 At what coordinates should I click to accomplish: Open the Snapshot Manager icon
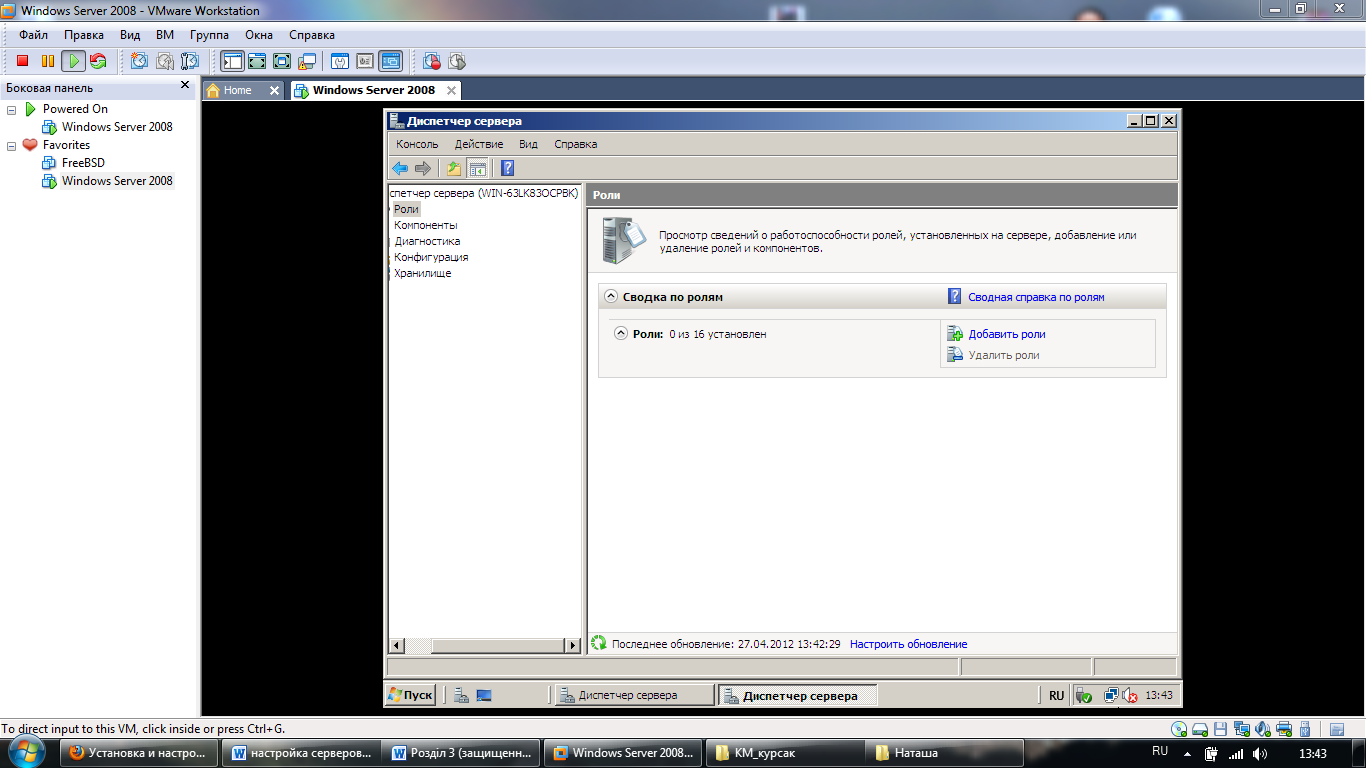click(x=189, y=61)
